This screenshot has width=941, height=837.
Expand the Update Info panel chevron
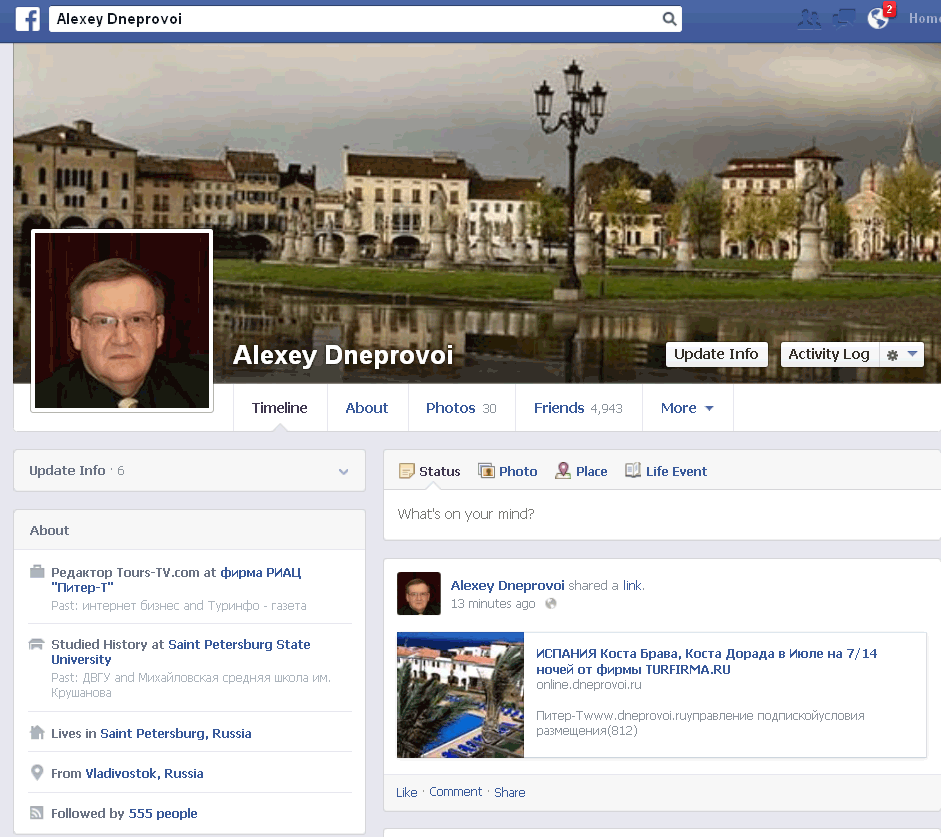tap(344, 472)
